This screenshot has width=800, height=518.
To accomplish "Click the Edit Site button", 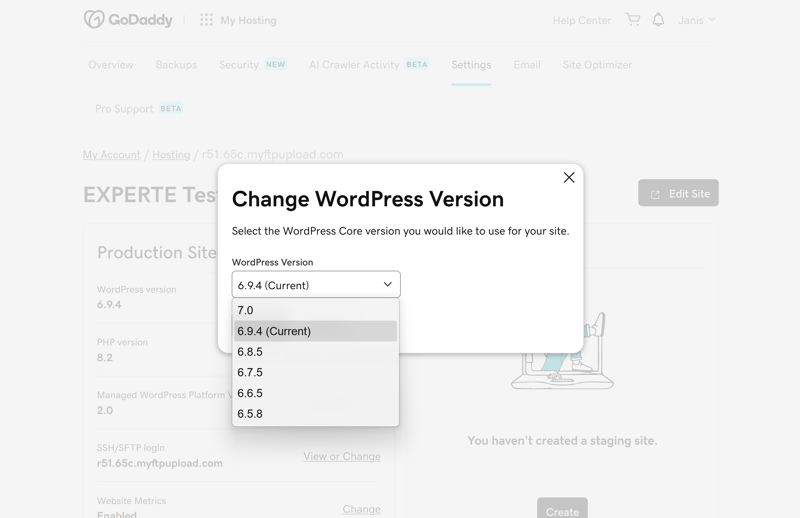I will pos(678,193).
